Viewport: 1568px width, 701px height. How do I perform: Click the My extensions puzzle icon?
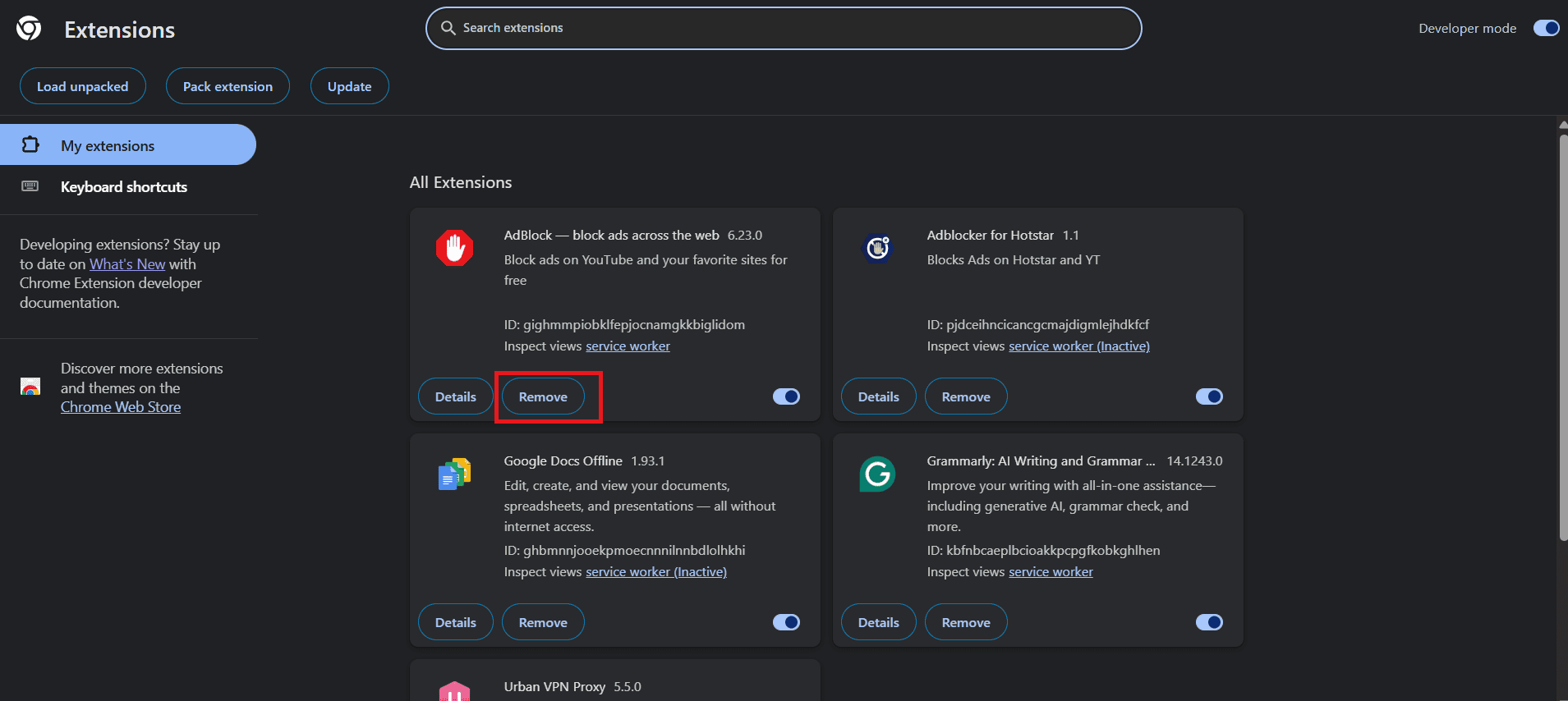point(30,144)
